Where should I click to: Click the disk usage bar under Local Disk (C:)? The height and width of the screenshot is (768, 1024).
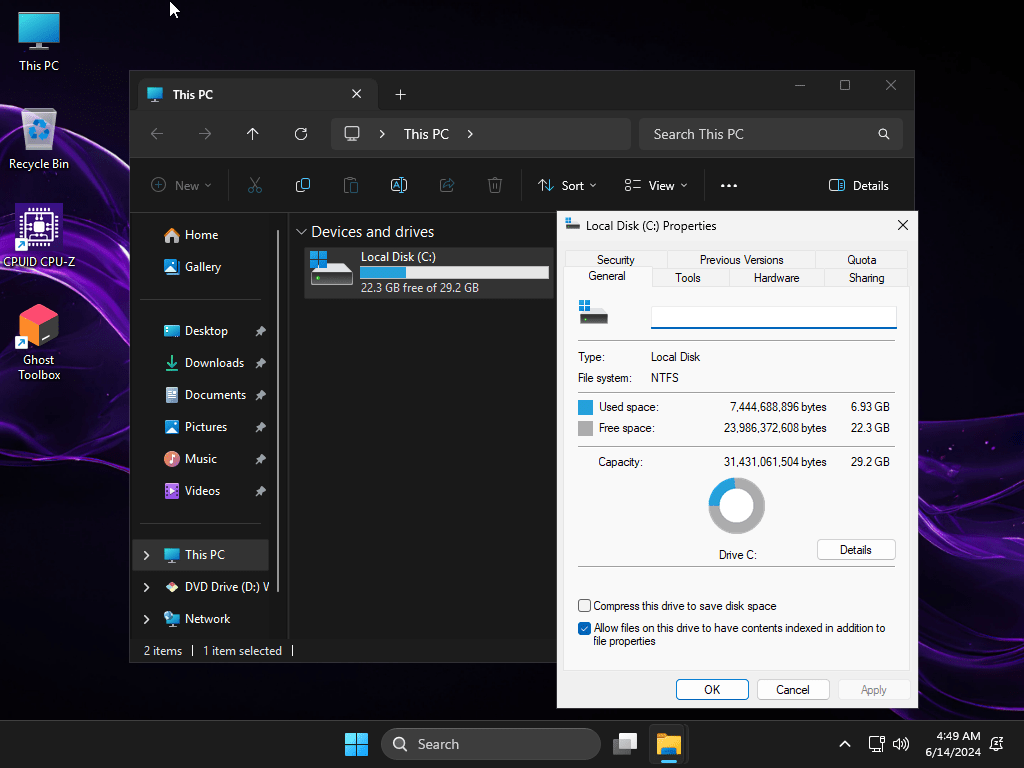(452, 271)
